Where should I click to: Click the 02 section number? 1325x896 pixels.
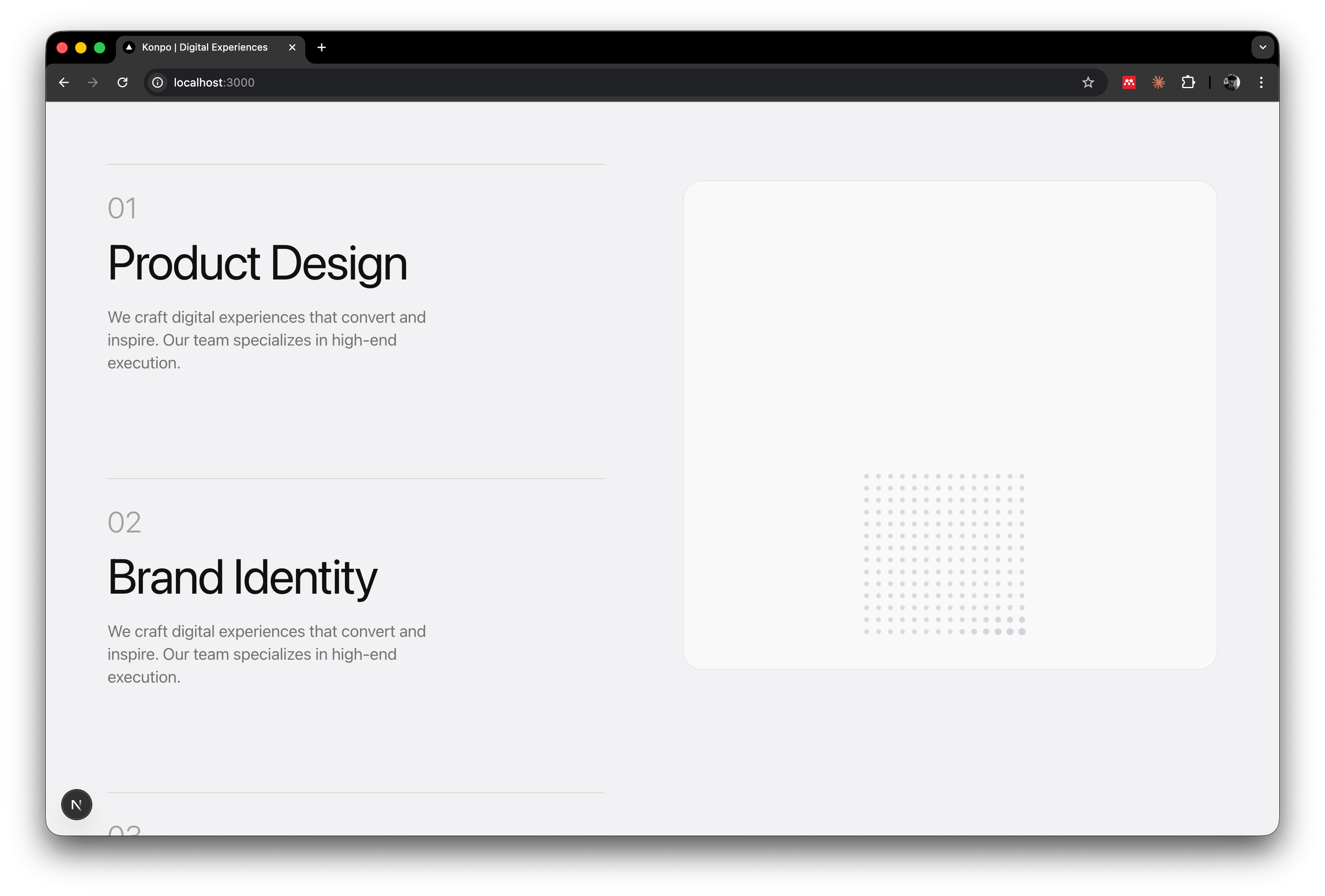click(124, 522)
